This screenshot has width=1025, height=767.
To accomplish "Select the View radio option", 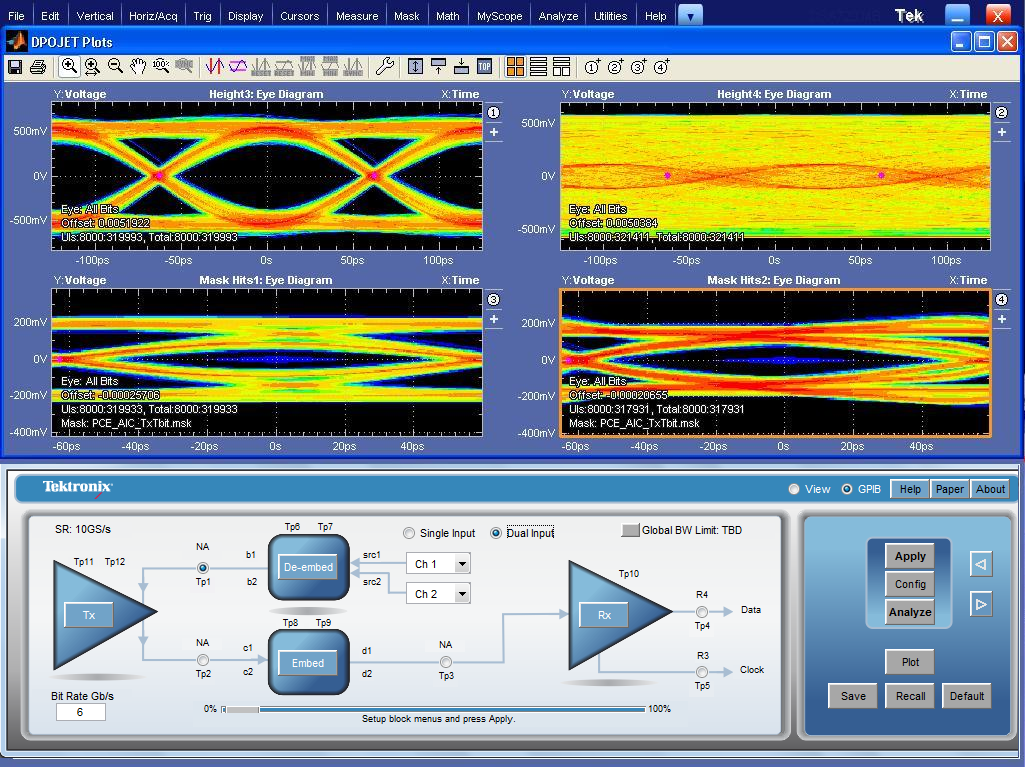I will pos(794,489).
